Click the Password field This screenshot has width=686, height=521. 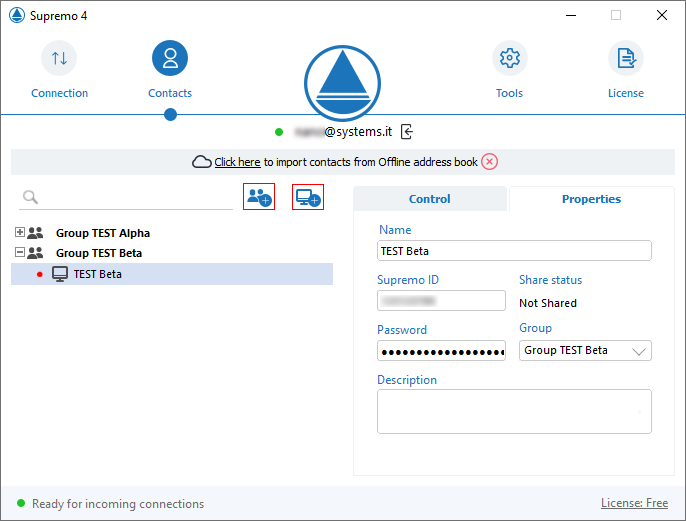[441, 351]
